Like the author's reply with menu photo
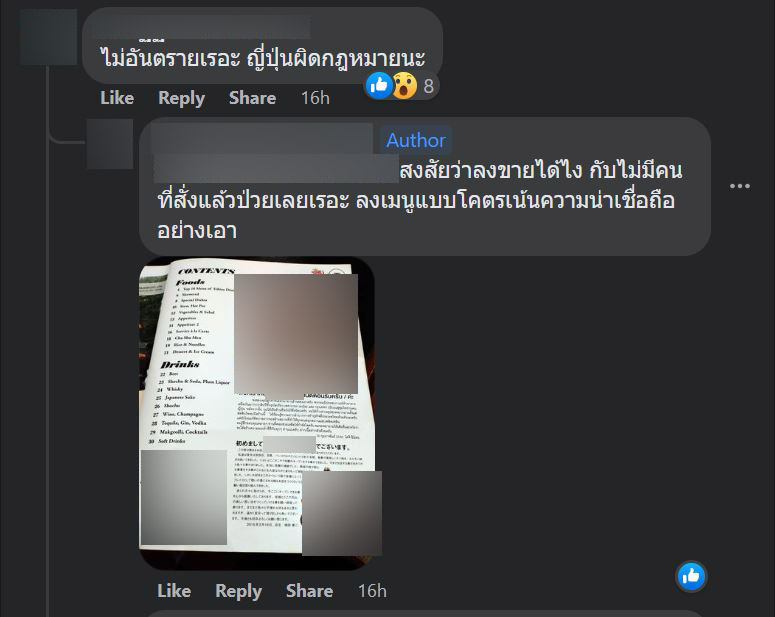The height and width of the screenshot is (617, 775). tap(174, 591)
